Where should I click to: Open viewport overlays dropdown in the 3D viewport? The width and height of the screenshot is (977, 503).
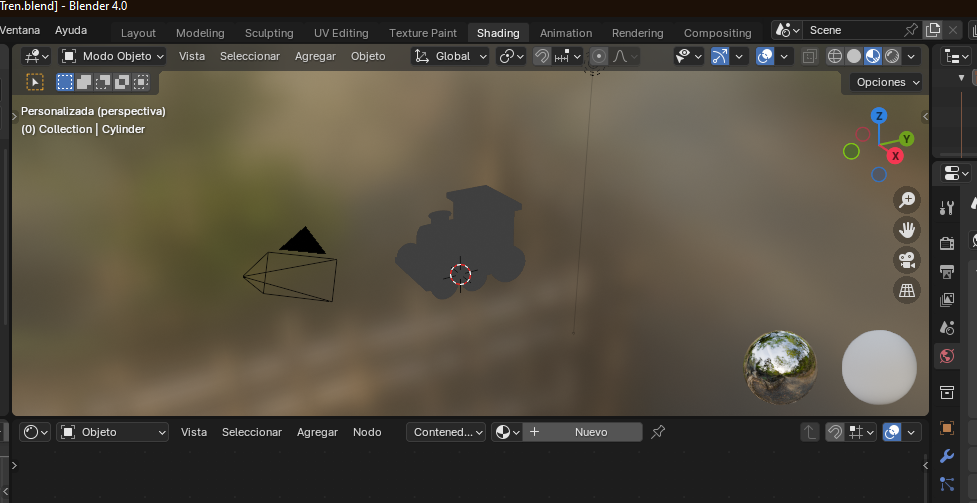pos(784,56)
